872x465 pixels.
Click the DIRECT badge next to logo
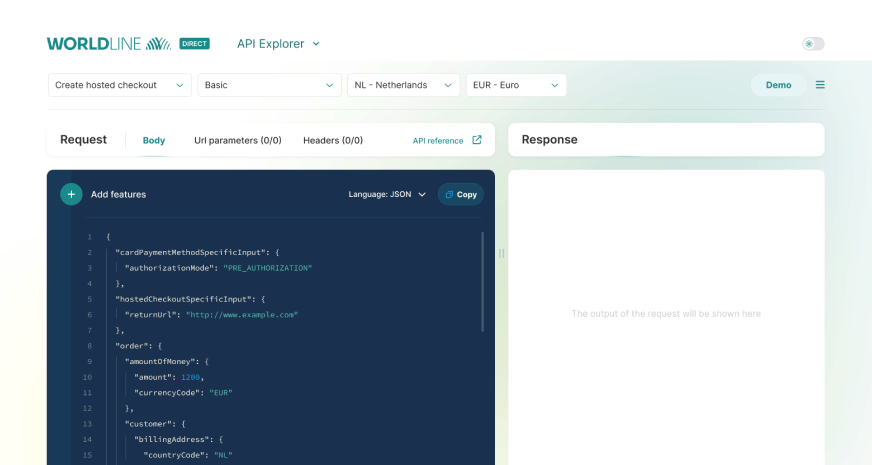[x=194, y=44]
